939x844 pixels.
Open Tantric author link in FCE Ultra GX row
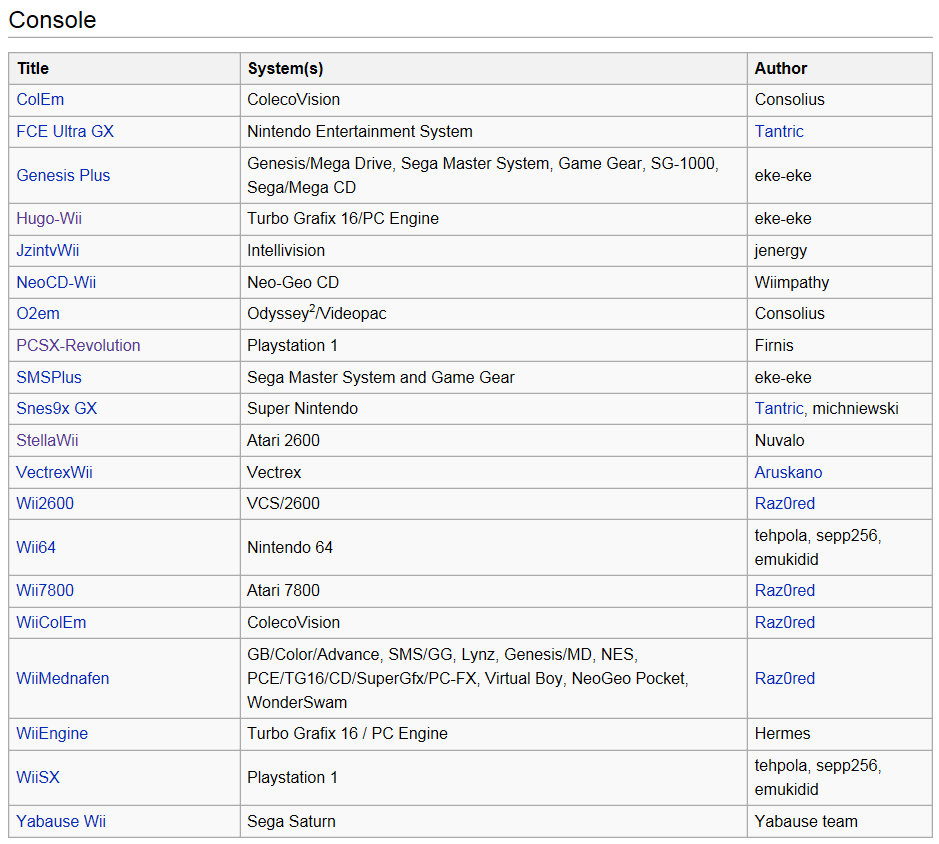pyautogui.click(x=779, y=131)
